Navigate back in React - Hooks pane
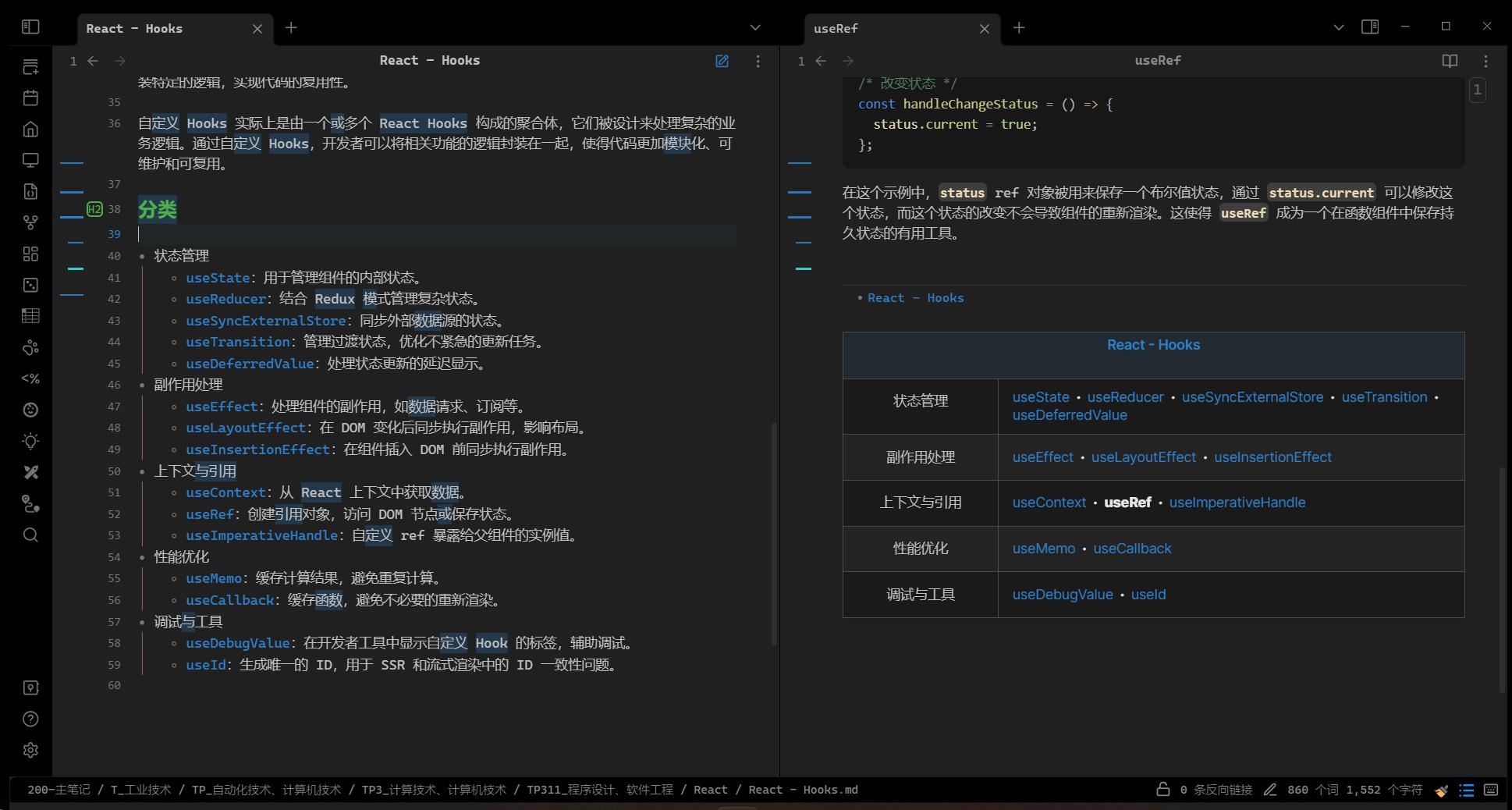Image resolution: width=1512 pixels, height=810 pixels. (93, 61)
